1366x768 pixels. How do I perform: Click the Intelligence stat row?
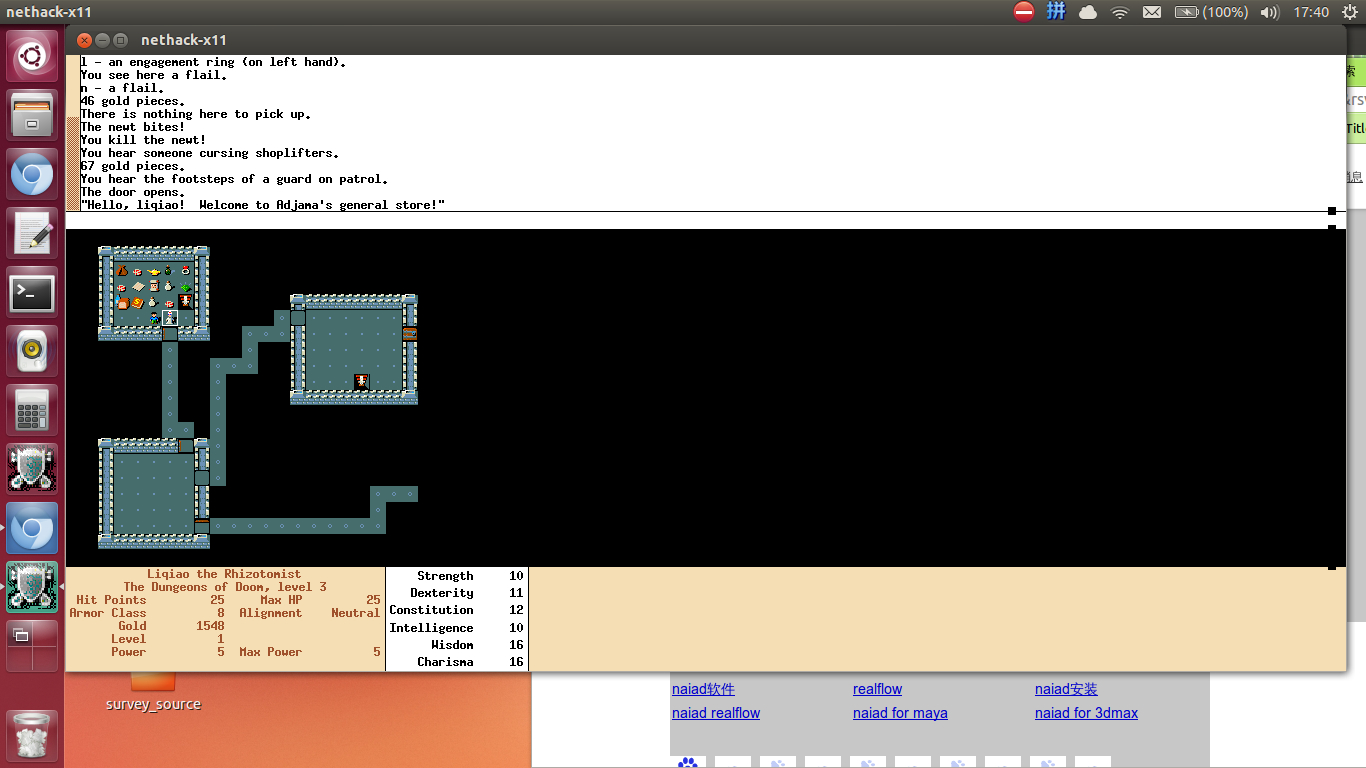point(457,628)
